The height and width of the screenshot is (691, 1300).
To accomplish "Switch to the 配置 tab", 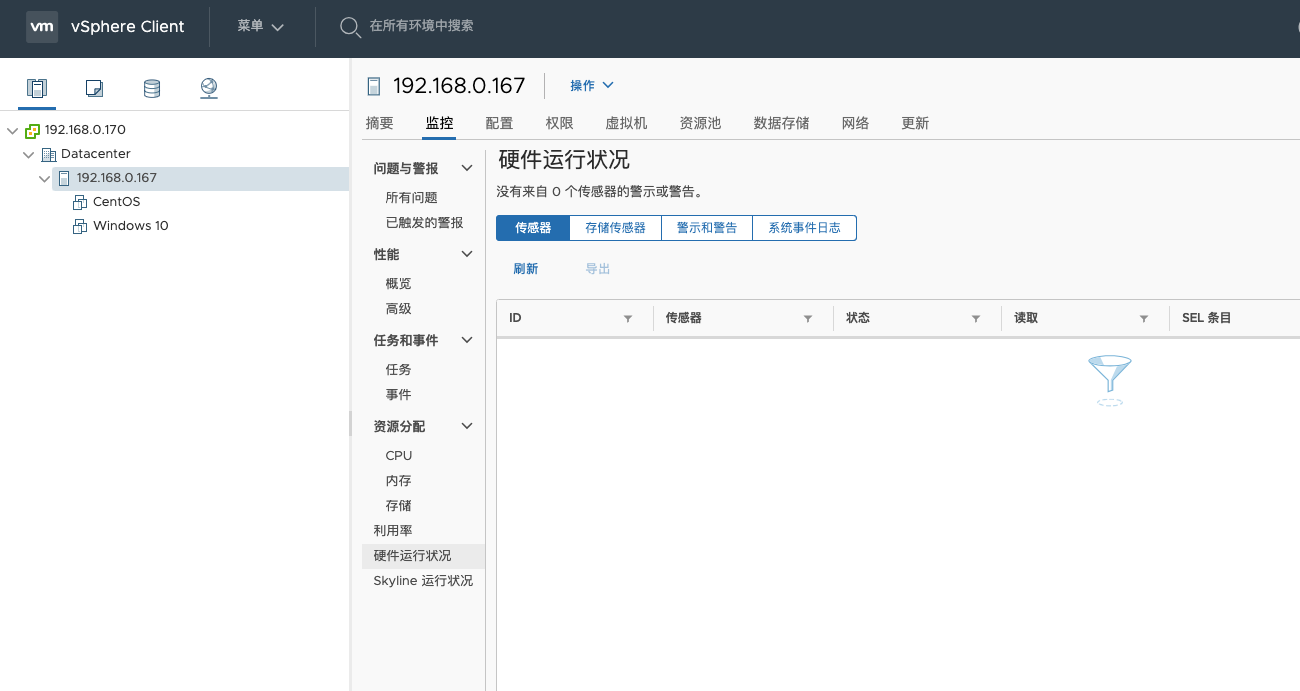I will [x=499, y=123].
